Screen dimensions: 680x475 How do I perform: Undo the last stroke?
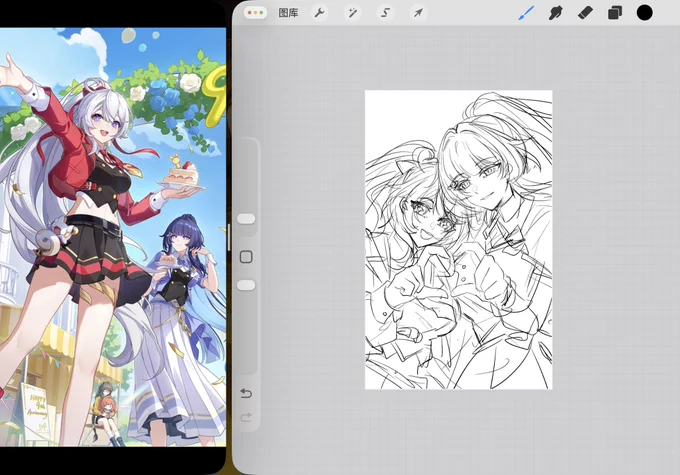pos(246,393)
